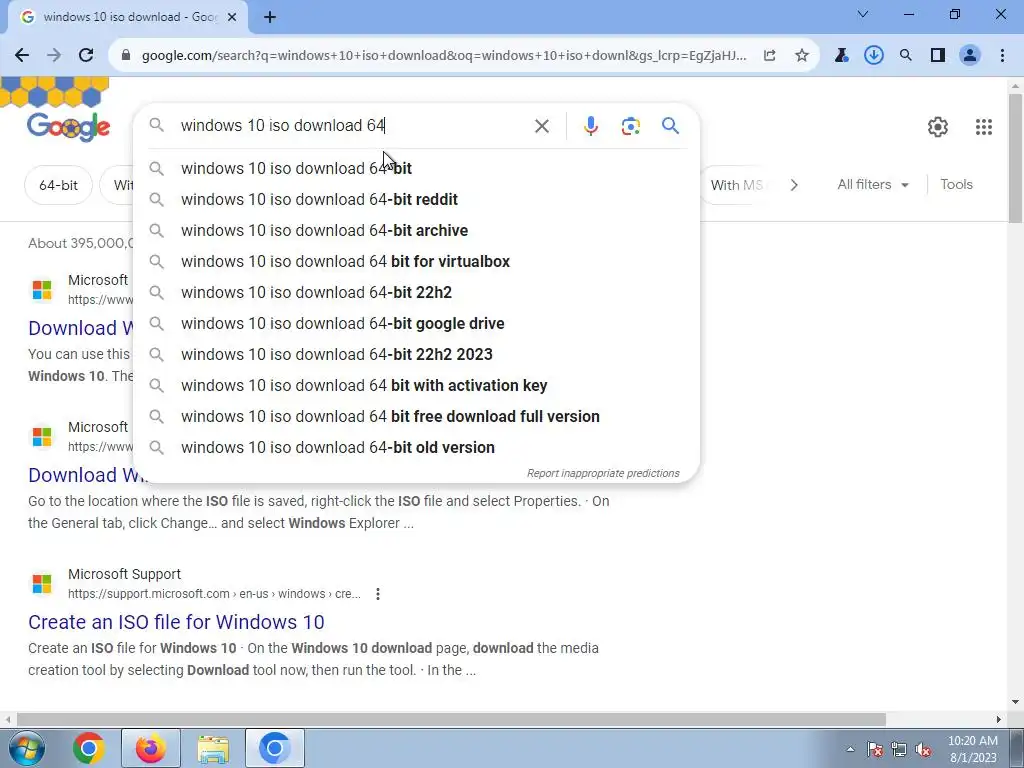Choose the 64-bit 22h2 2023 suggestion
The width and height of the screenshot is (1024, 768).
click(417, 355)
